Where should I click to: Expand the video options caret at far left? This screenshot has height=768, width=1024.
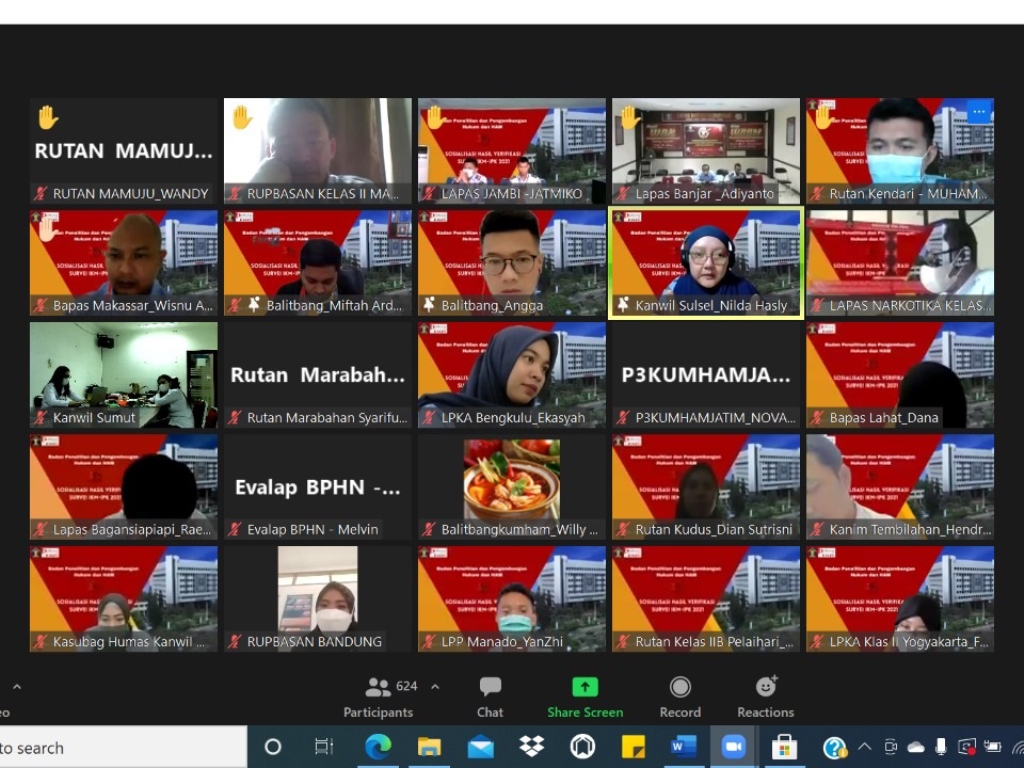pos(16,687)
